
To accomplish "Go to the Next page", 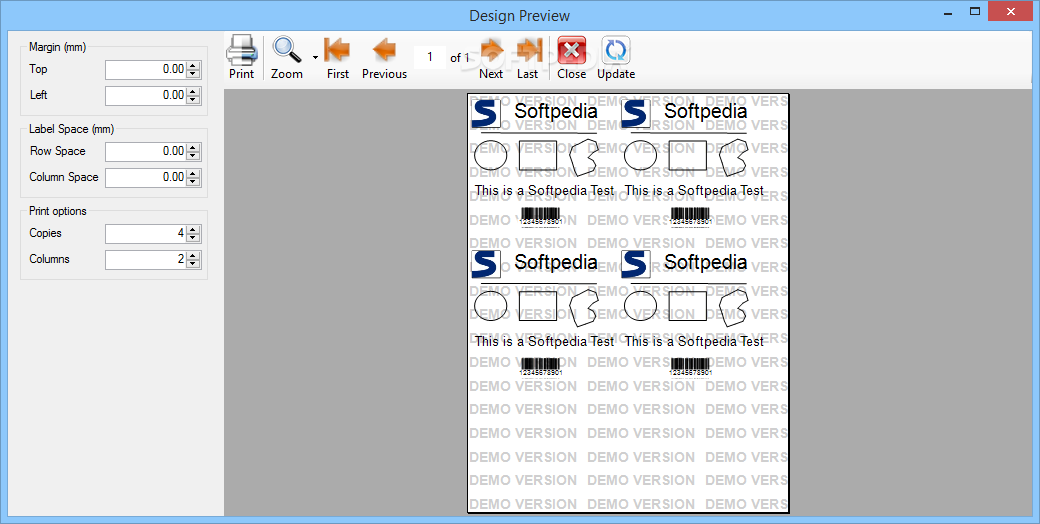I will point(491,50).
